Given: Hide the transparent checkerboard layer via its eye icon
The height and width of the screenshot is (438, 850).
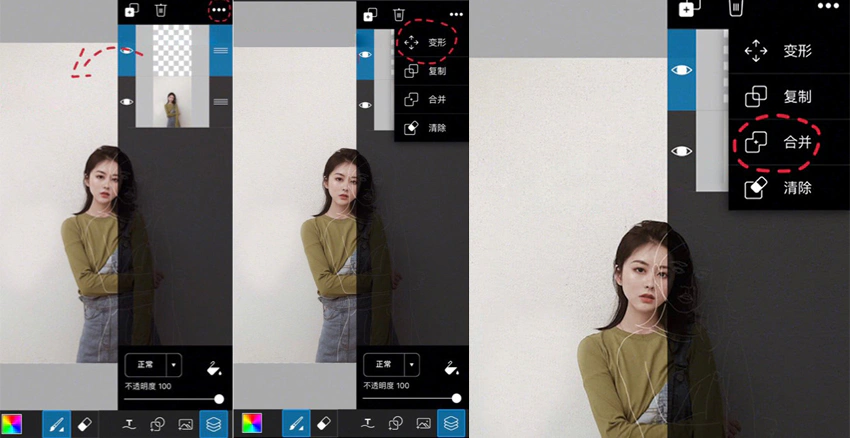Looking at the screenshot, I should [x=126, y=50].
